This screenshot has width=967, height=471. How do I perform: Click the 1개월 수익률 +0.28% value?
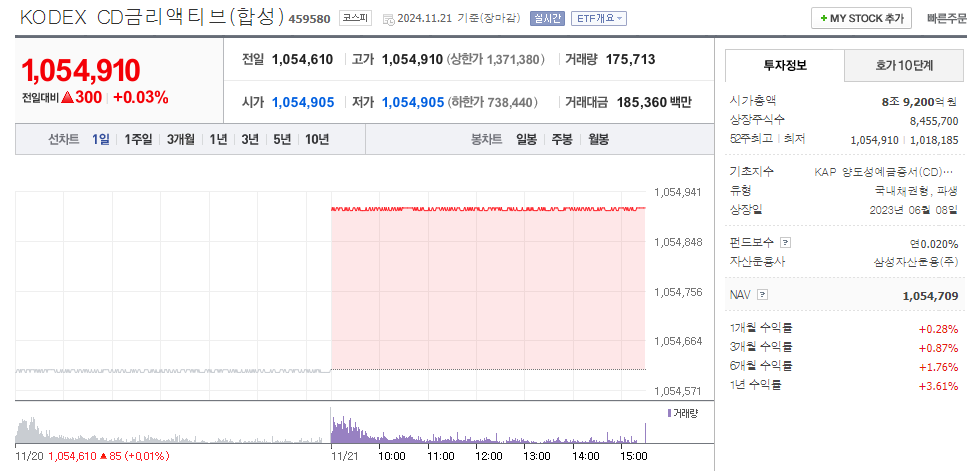click(940, 328)
